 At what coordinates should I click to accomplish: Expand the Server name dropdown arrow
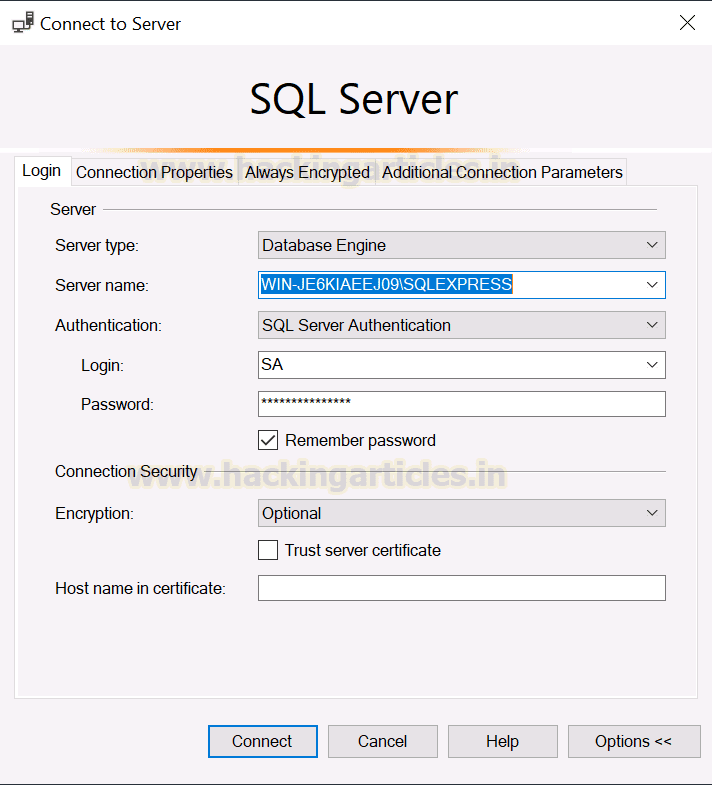pos(652,285)
